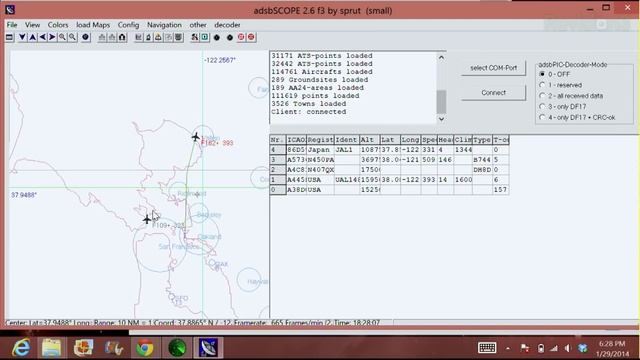Click the pan up arrow toolbar icon

[x=32, y=37]
